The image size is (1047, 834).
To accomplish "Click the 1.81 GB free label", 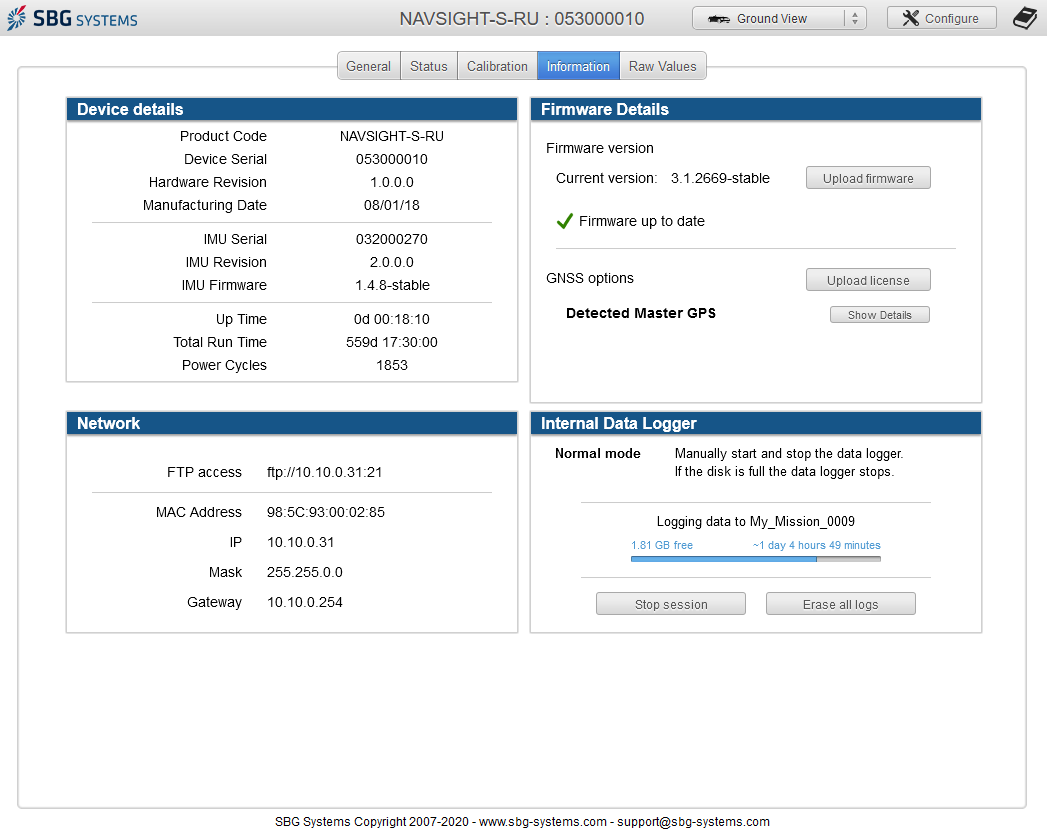I will click(x=662, y=546).
